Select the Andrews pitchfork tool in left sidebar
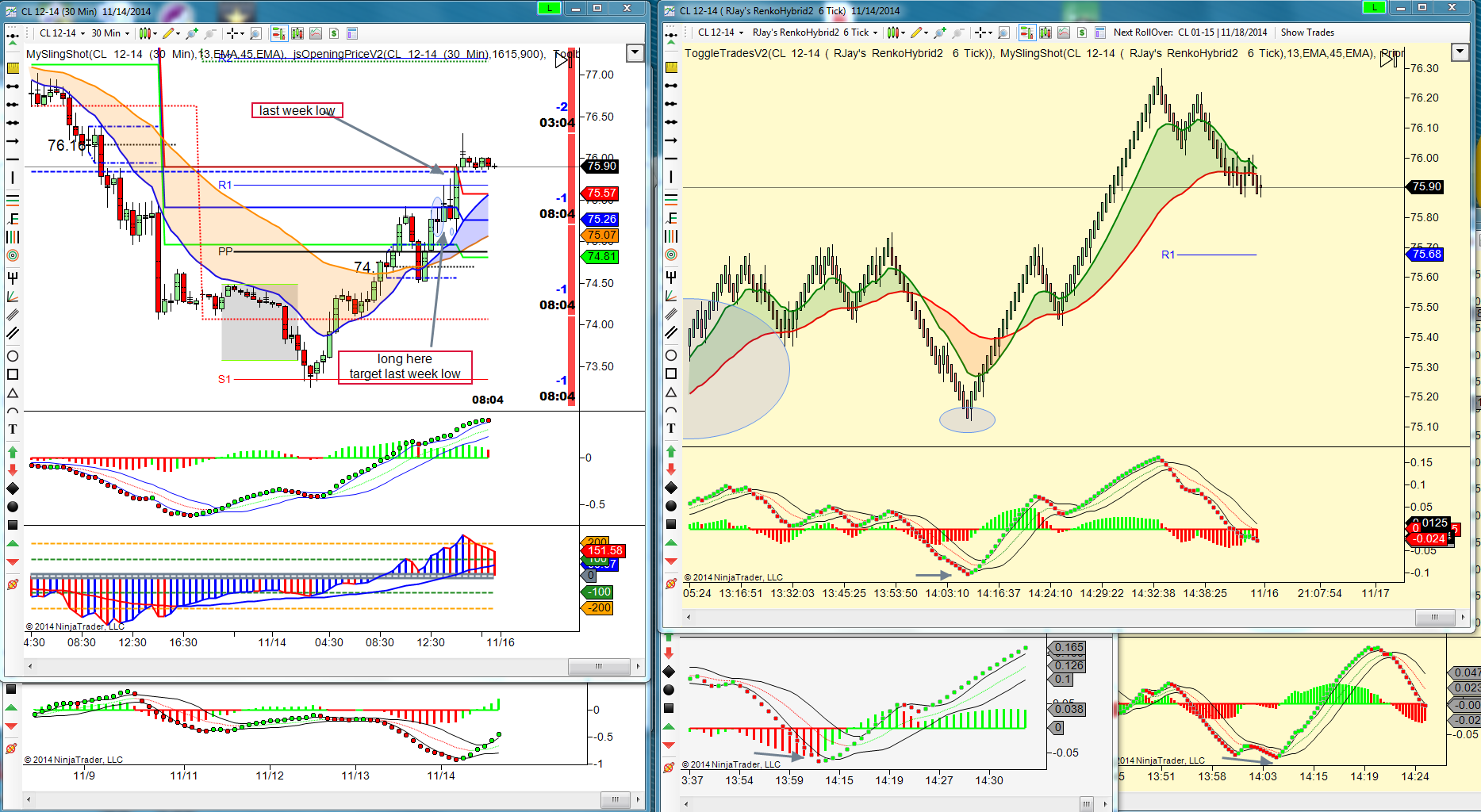This screenshot has height=812, width=1481. (13, 278)
